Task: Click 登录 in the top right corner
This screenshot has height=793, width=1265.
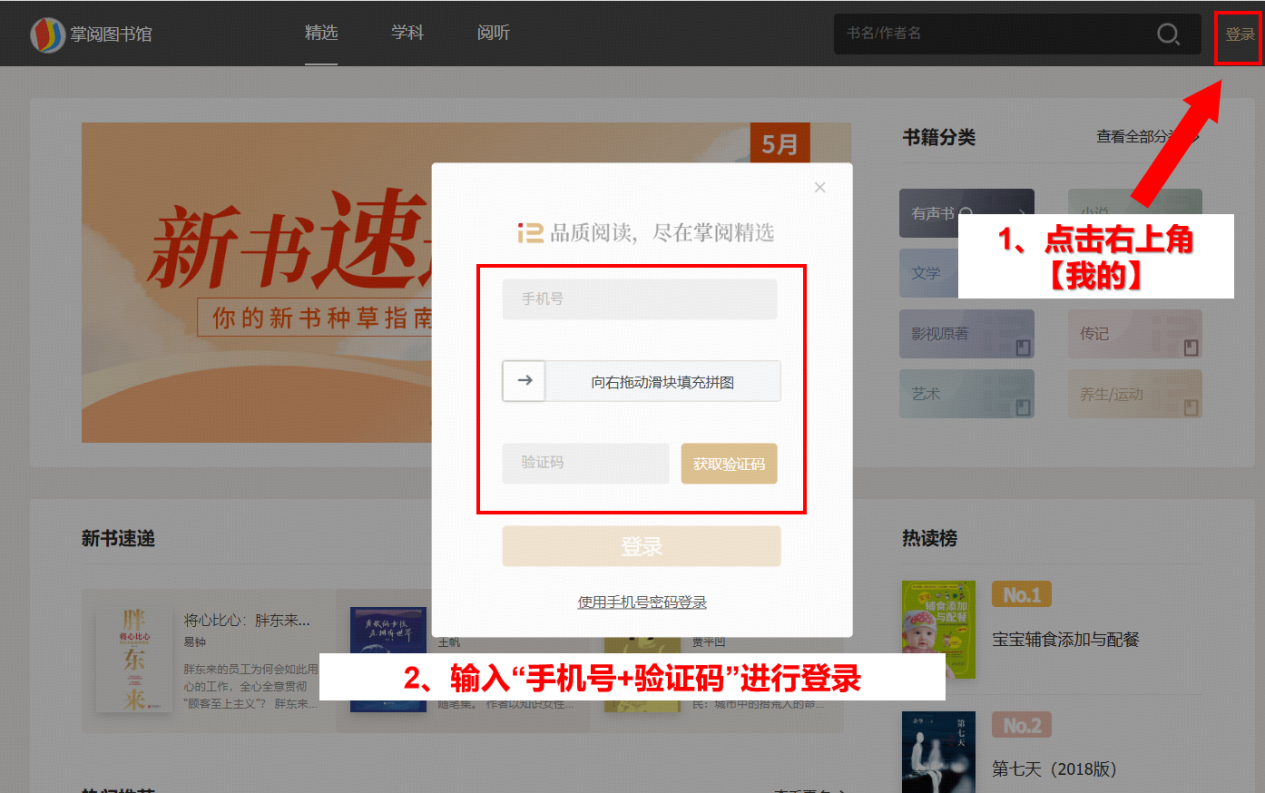Action: [1239, 34]
